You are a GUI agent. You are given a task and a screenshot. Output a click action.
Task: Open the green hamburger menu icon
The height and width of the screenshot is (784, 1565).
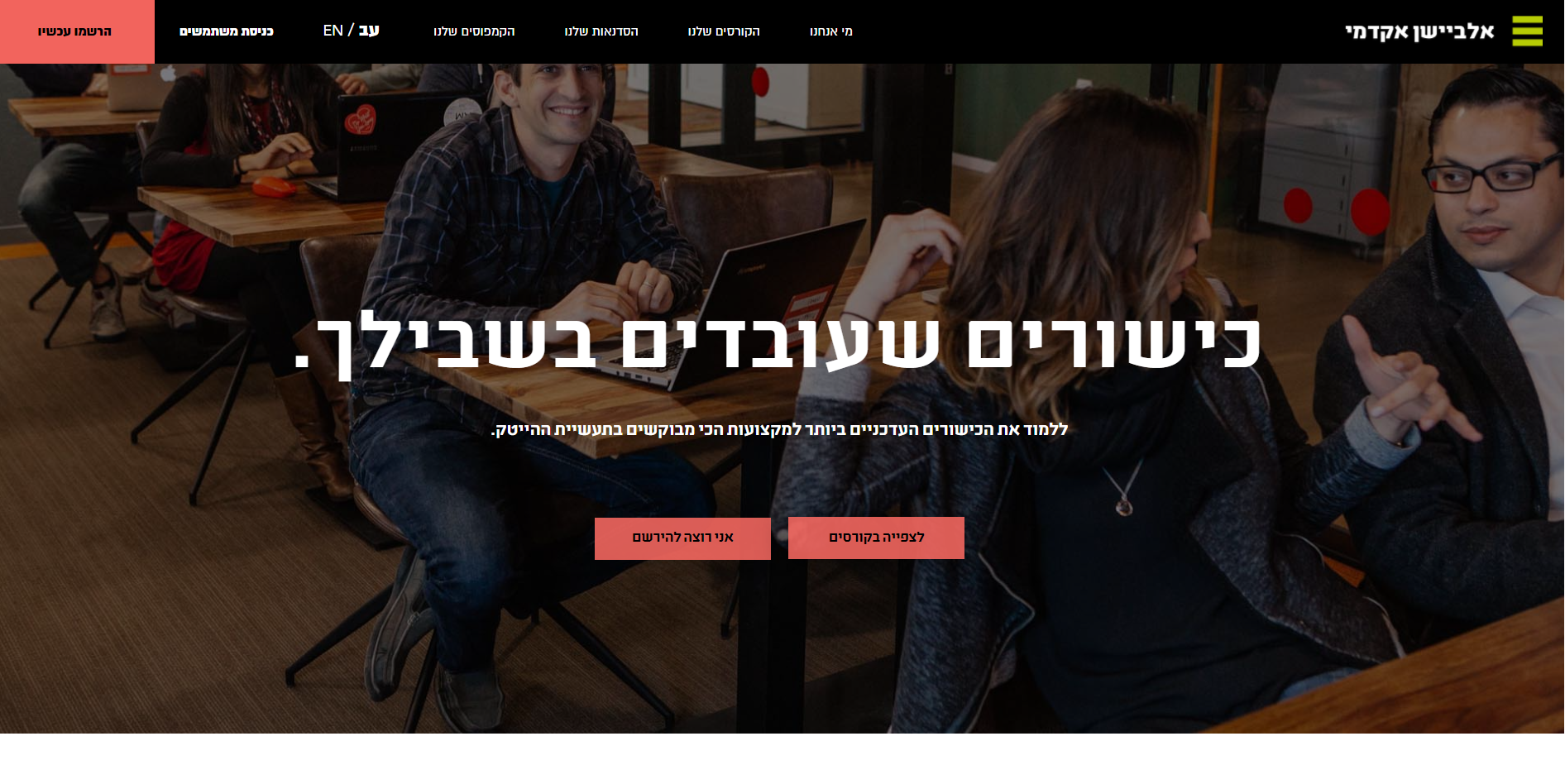1527,31
